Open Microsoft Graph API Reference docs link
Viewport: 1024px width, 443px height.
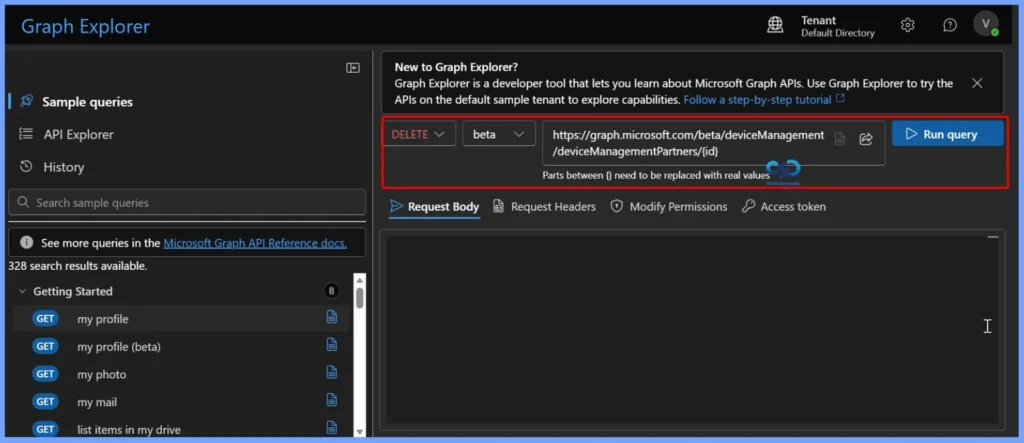[255, 243]
